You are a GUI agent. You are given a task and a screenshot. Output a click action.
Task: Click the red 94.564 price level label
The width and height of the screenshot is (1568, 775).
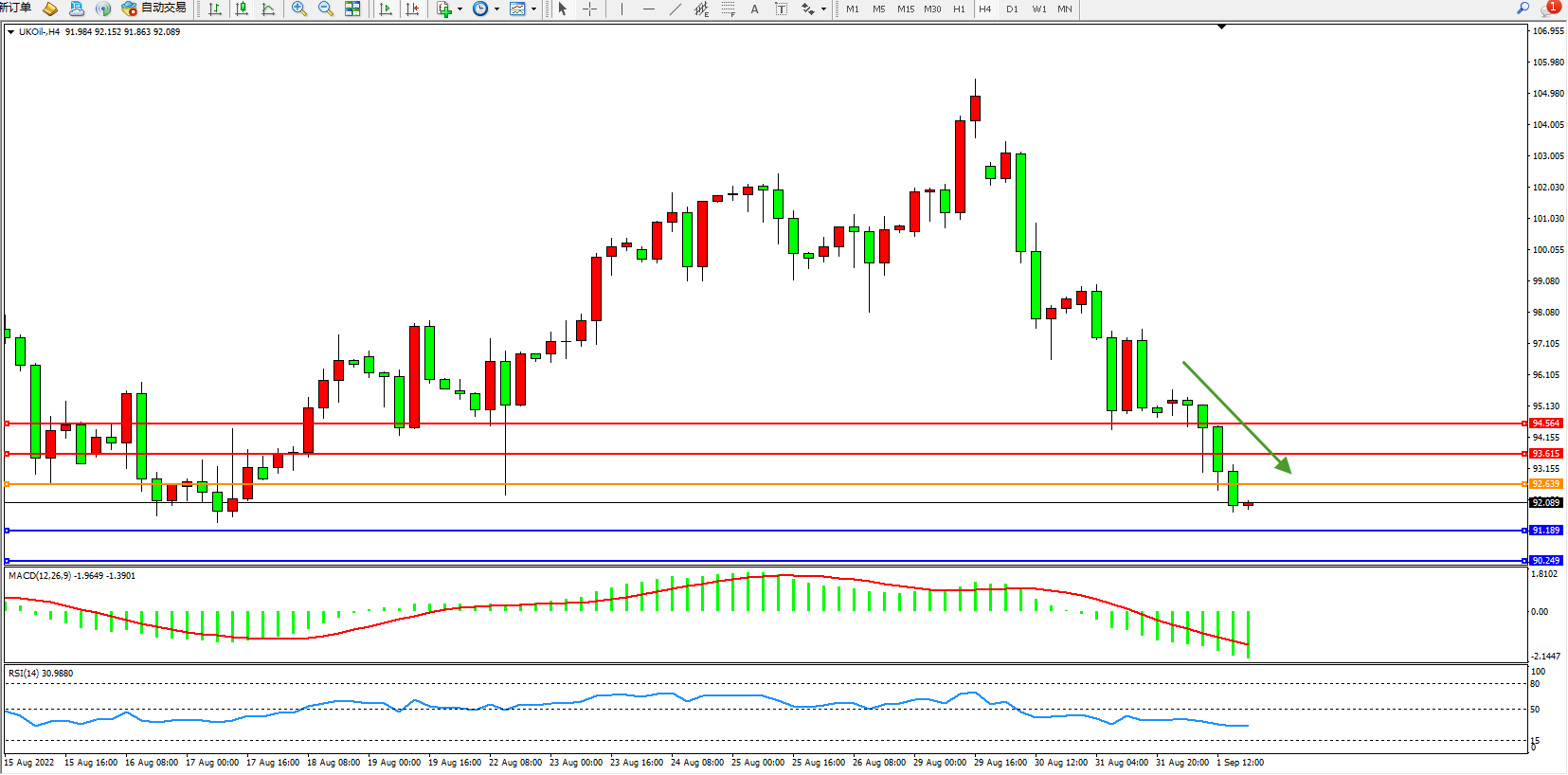1545,424
